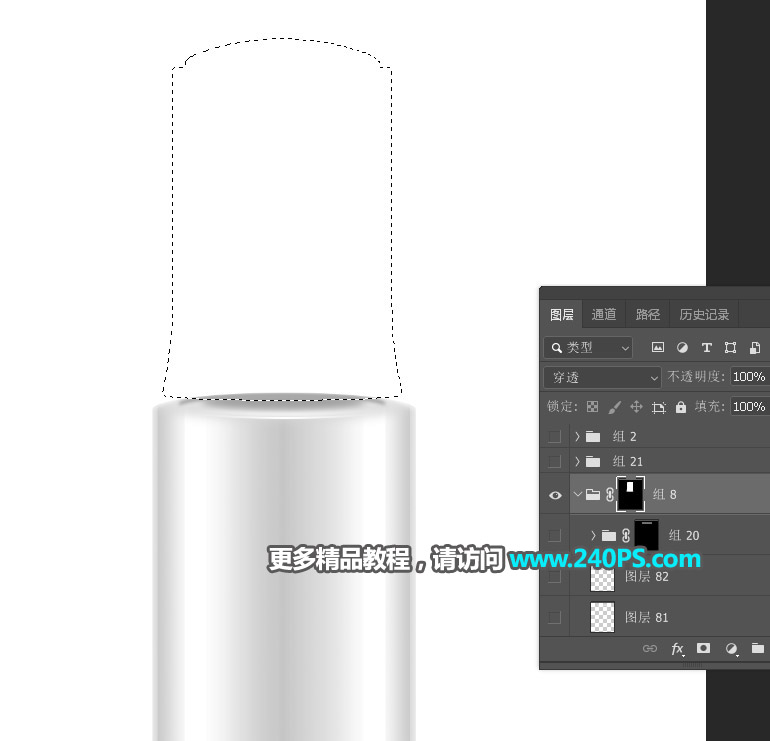The width and height of the screenshot is (770, 741).
Task: Lock image pixels brush icon
Action: click(x=614, y=407)
